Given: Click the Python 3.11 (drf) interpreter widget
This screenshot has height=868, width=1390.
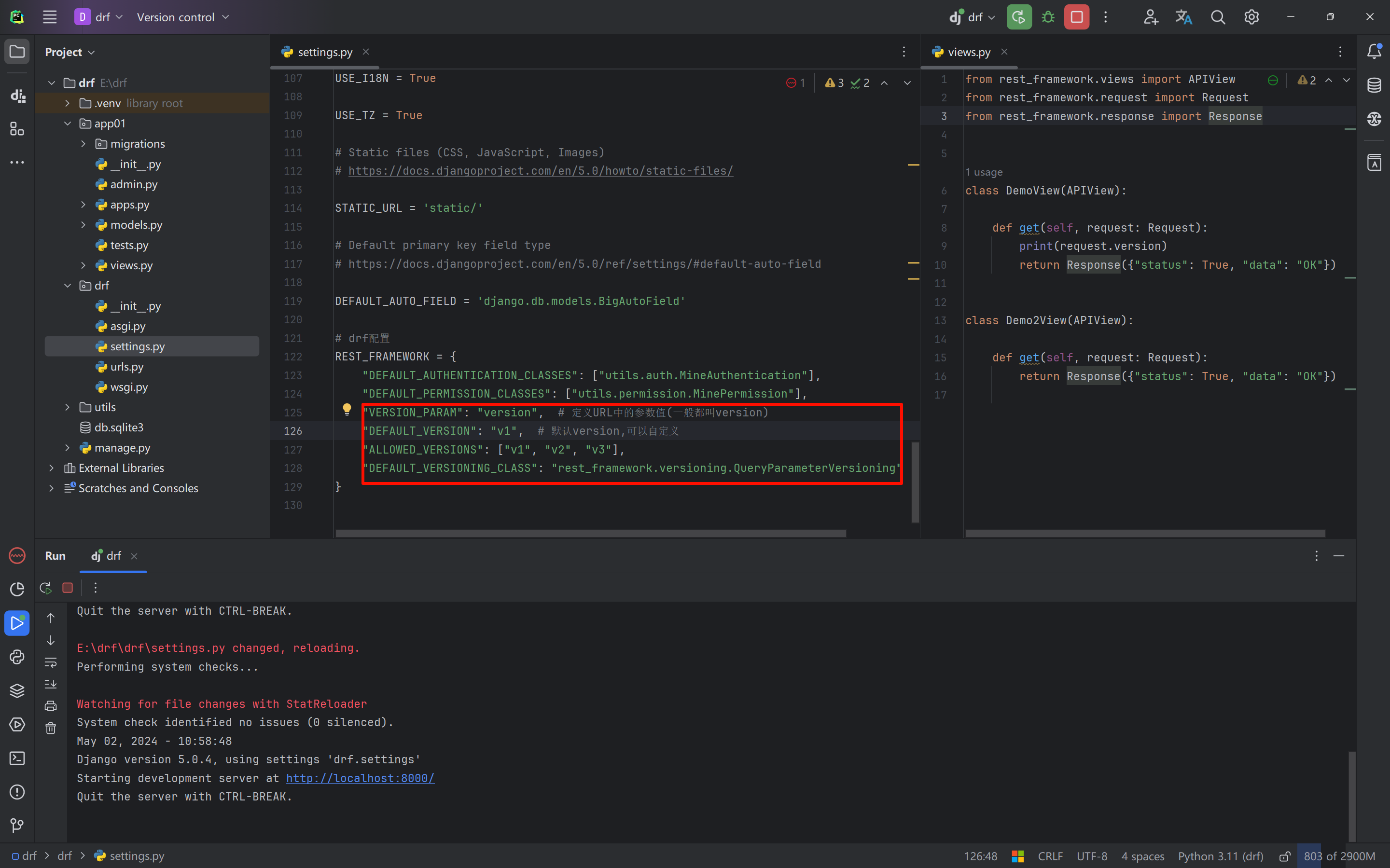Looking at the screenshot, I should click(x=1221, y=856).
